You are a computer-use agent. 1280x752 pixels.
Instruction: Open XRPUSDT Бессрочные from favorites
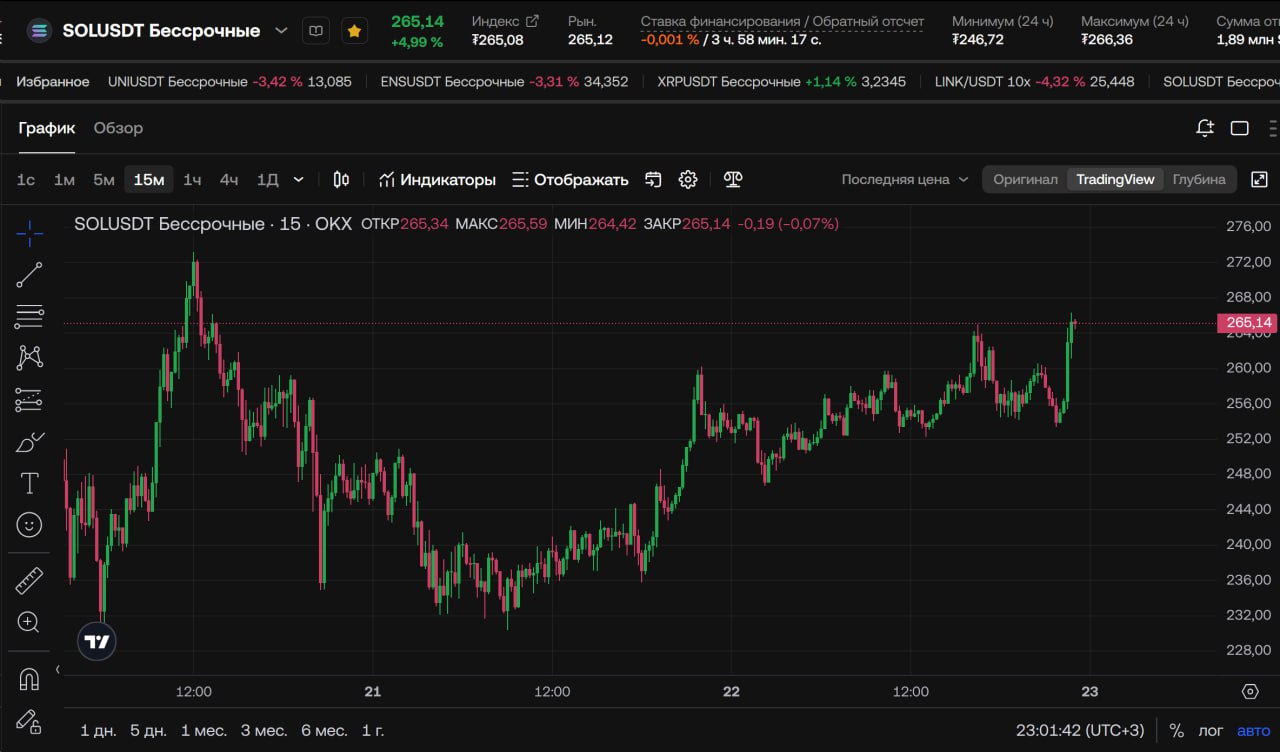tap(782, 82)
